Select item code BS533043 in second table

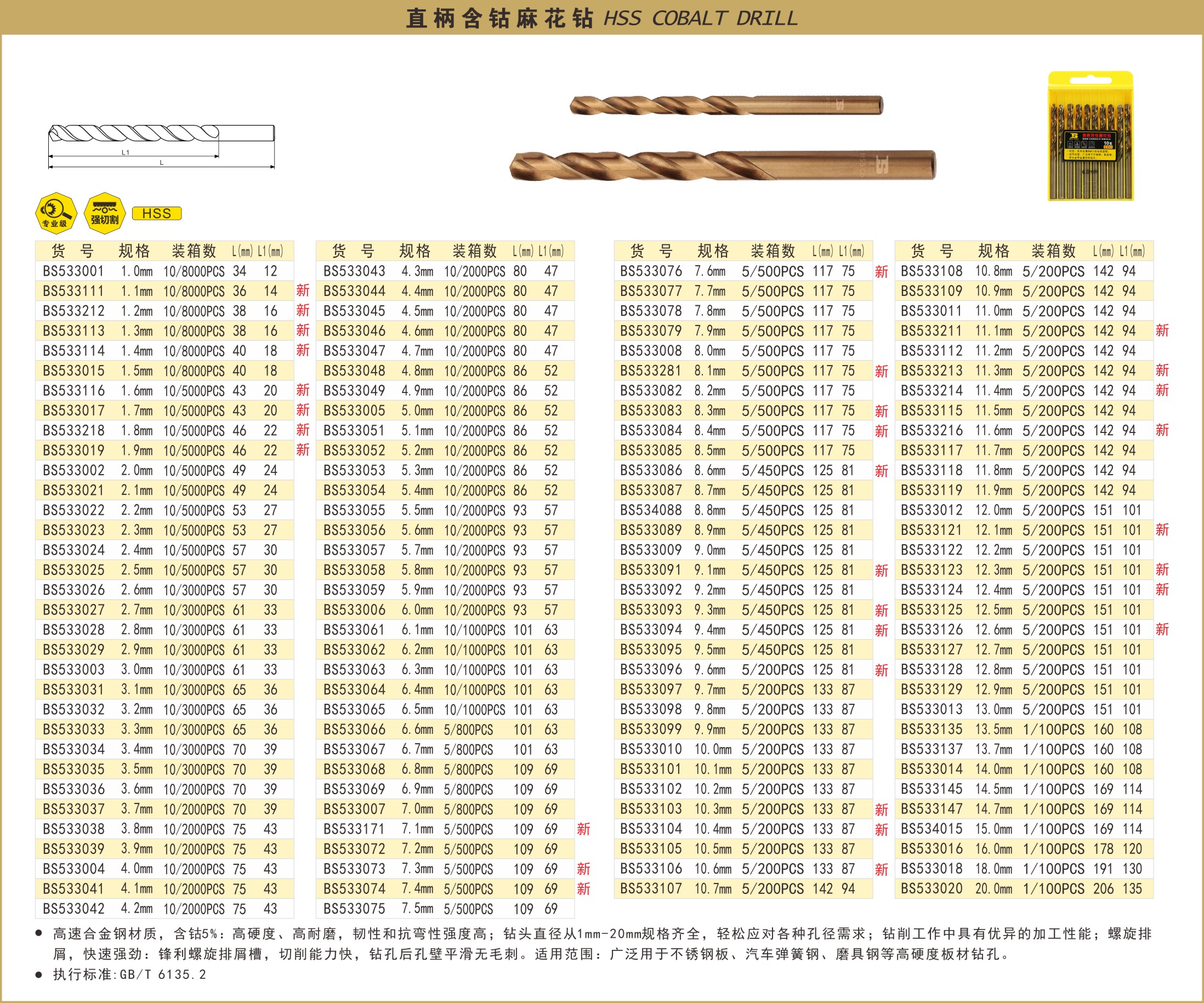tap(354, 271)
